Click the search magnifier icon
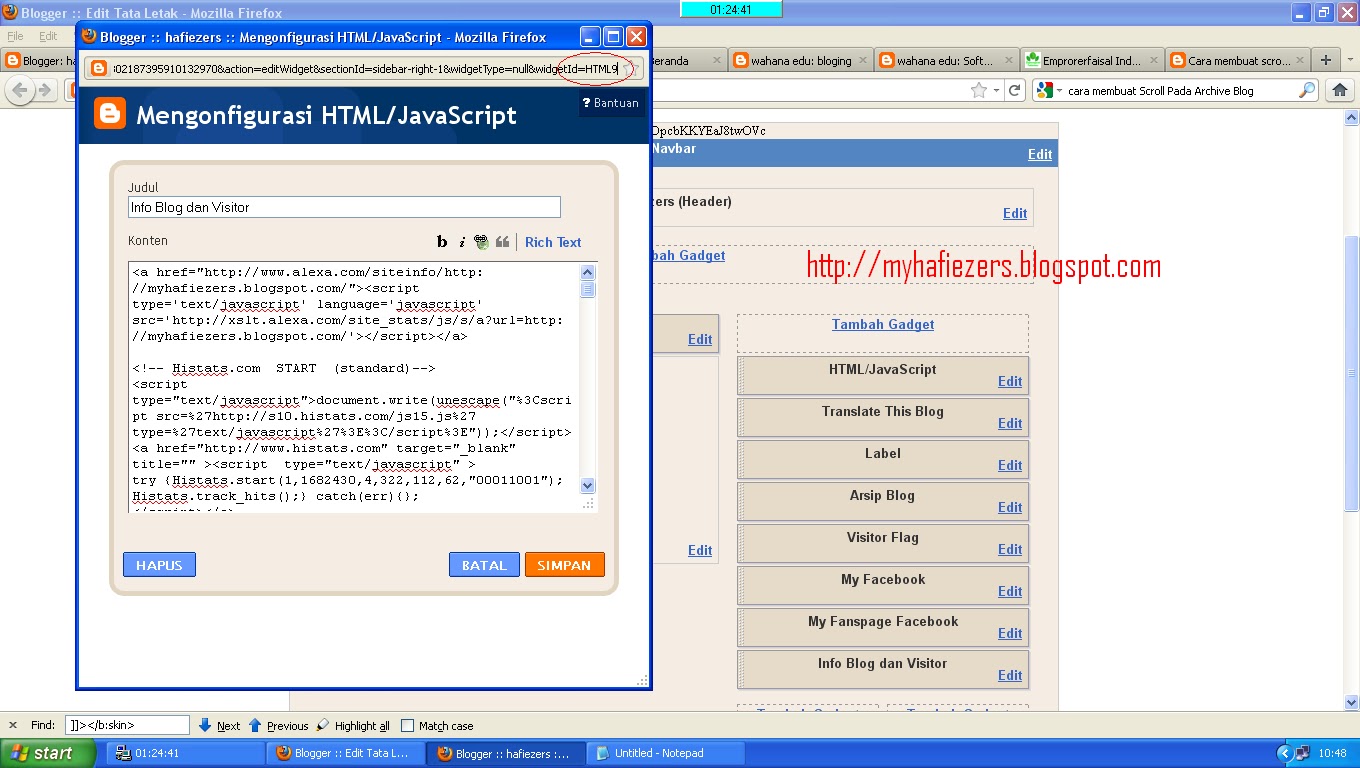 (1307, 90)
